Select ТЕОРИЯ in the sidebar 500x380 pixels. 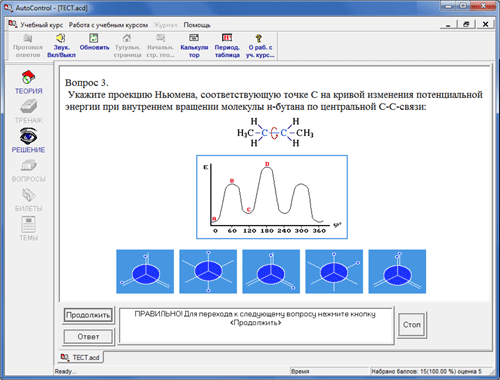[28, 82]
